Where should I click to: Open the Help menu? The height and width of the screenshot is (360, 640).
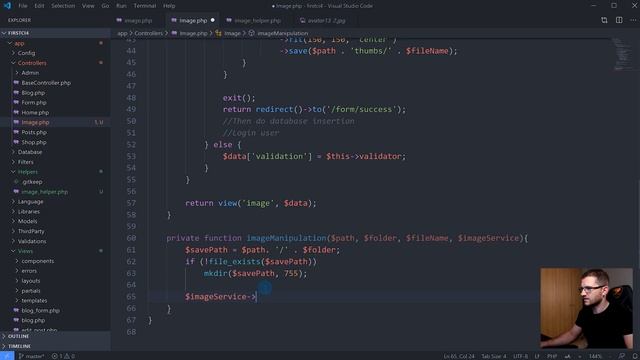click(169, 6)
